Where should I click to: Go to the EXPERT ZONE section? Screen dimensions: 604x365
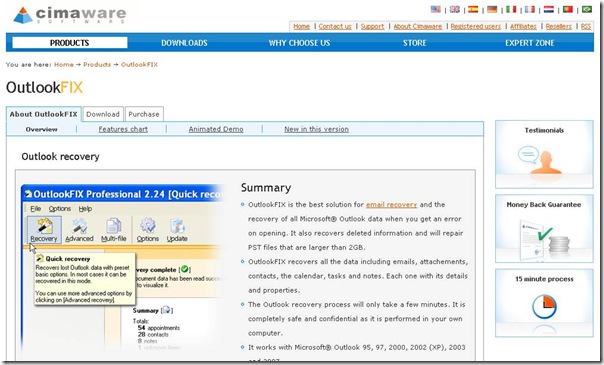(530, 43)
